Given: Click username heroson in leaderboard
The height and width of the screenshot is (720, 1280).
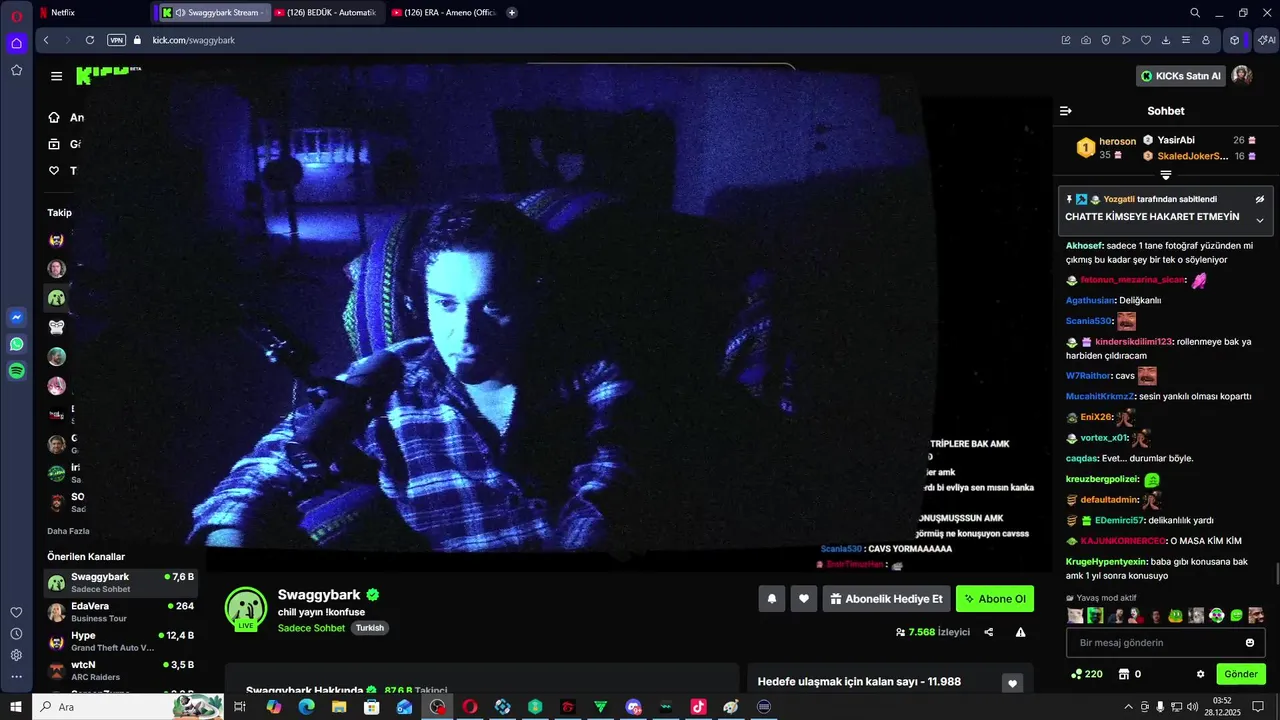Looking at the screenshot, I should pyautogui.click(x=1118, y=141).
